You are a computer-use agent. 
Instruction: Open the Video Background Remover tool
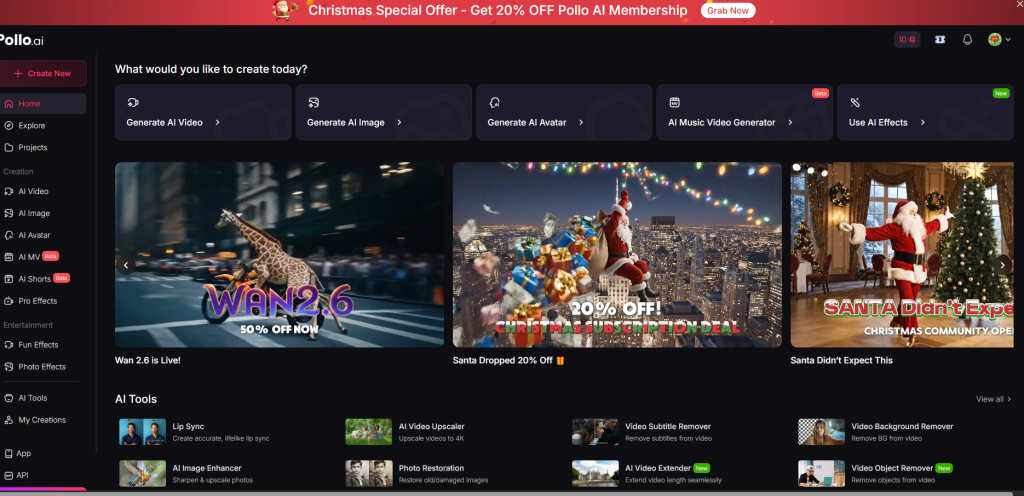875,432
